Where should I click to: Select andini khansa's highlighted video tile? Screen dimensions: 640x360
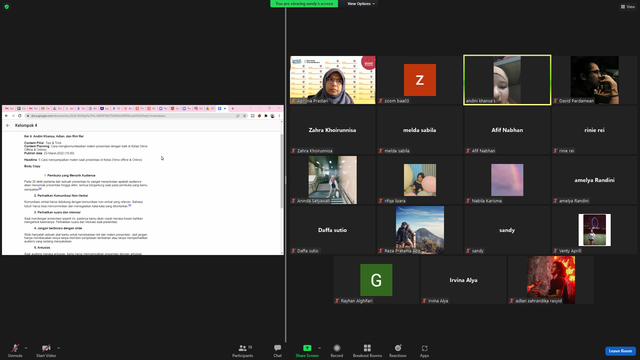507,80
